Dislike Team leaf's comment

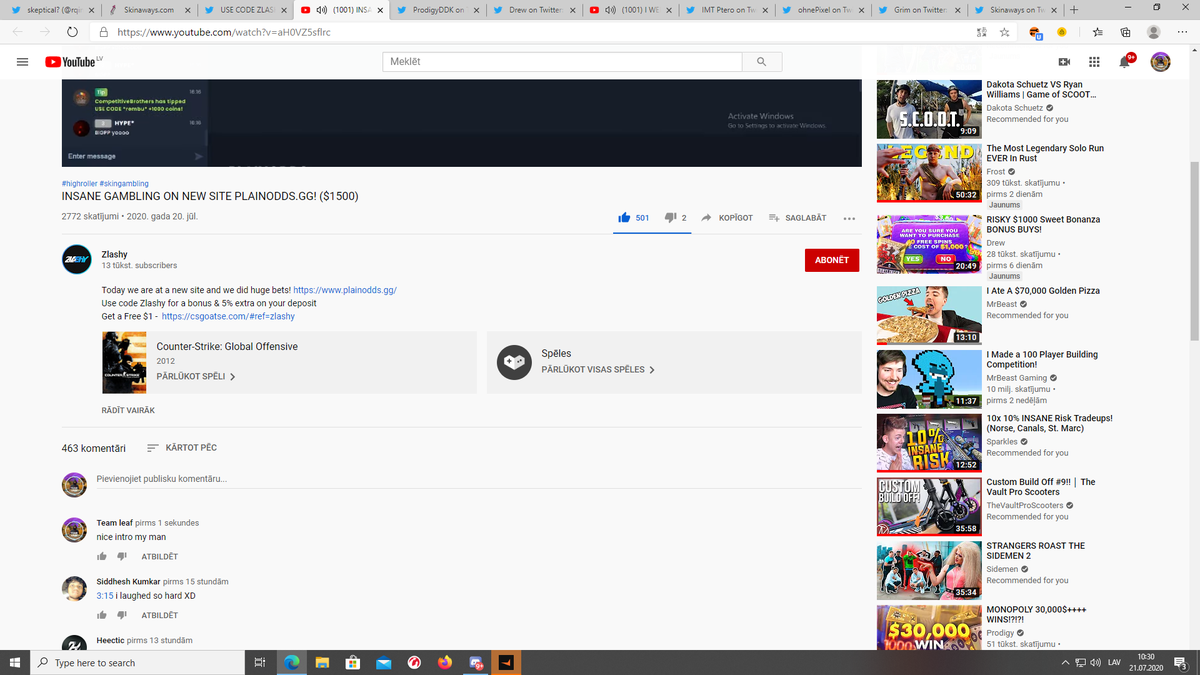(x=122, y=556)
